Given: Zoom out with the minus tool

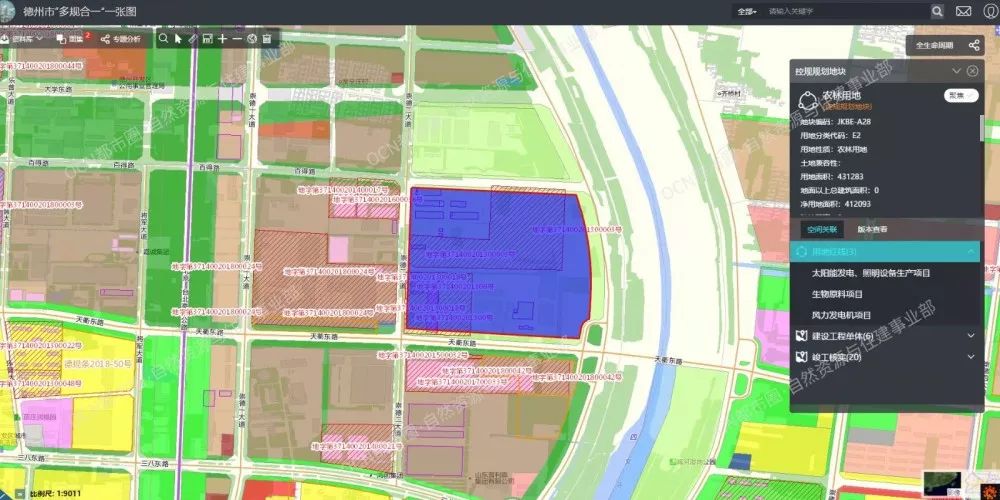Looking at the screenshot, I should tap(237, 39).
